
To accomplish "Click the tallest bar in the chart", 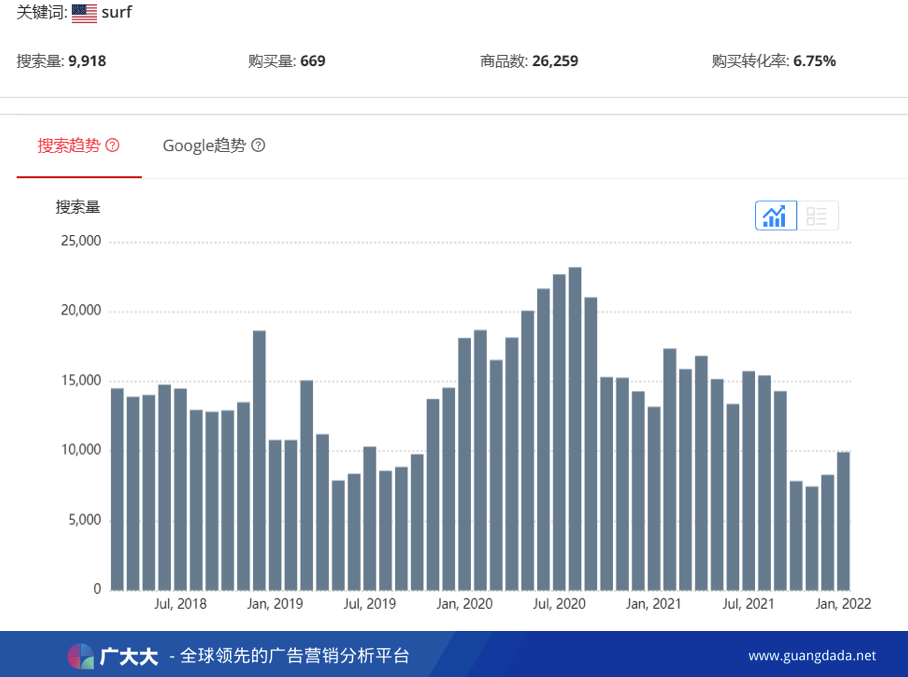I will [x=575, y=428].
